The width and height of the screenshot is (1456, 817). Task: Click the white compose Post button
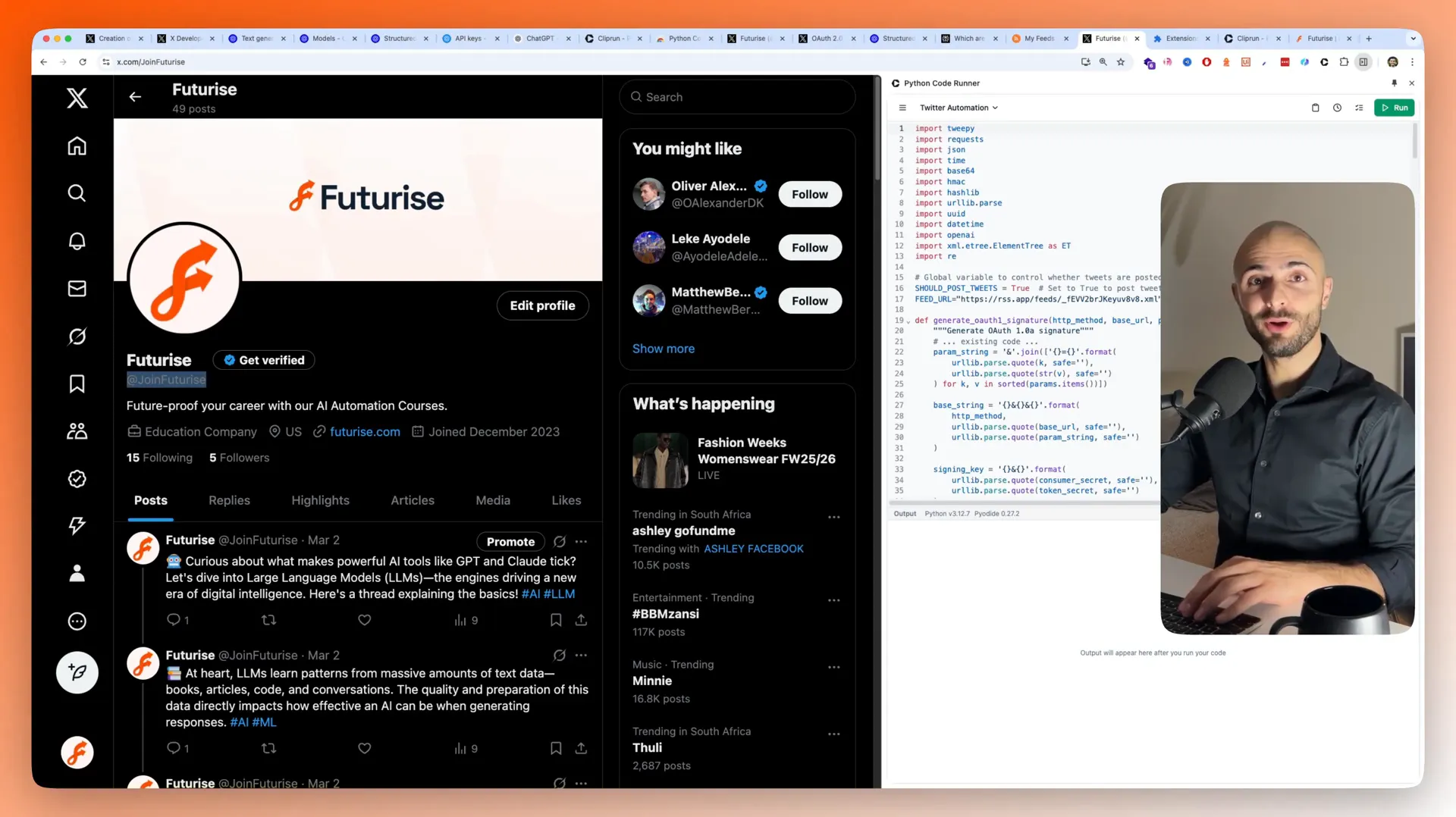click(77, 672)
